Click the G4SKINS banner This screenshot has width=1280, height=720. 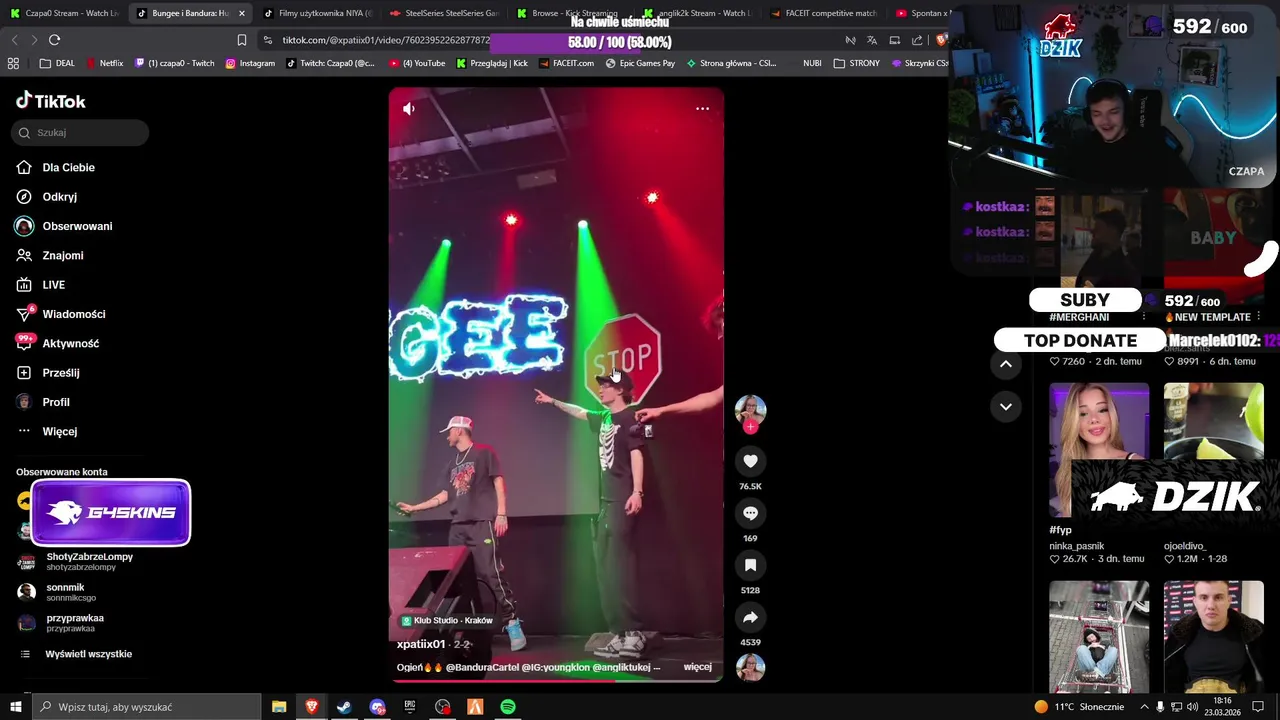(x=111, y=513)
